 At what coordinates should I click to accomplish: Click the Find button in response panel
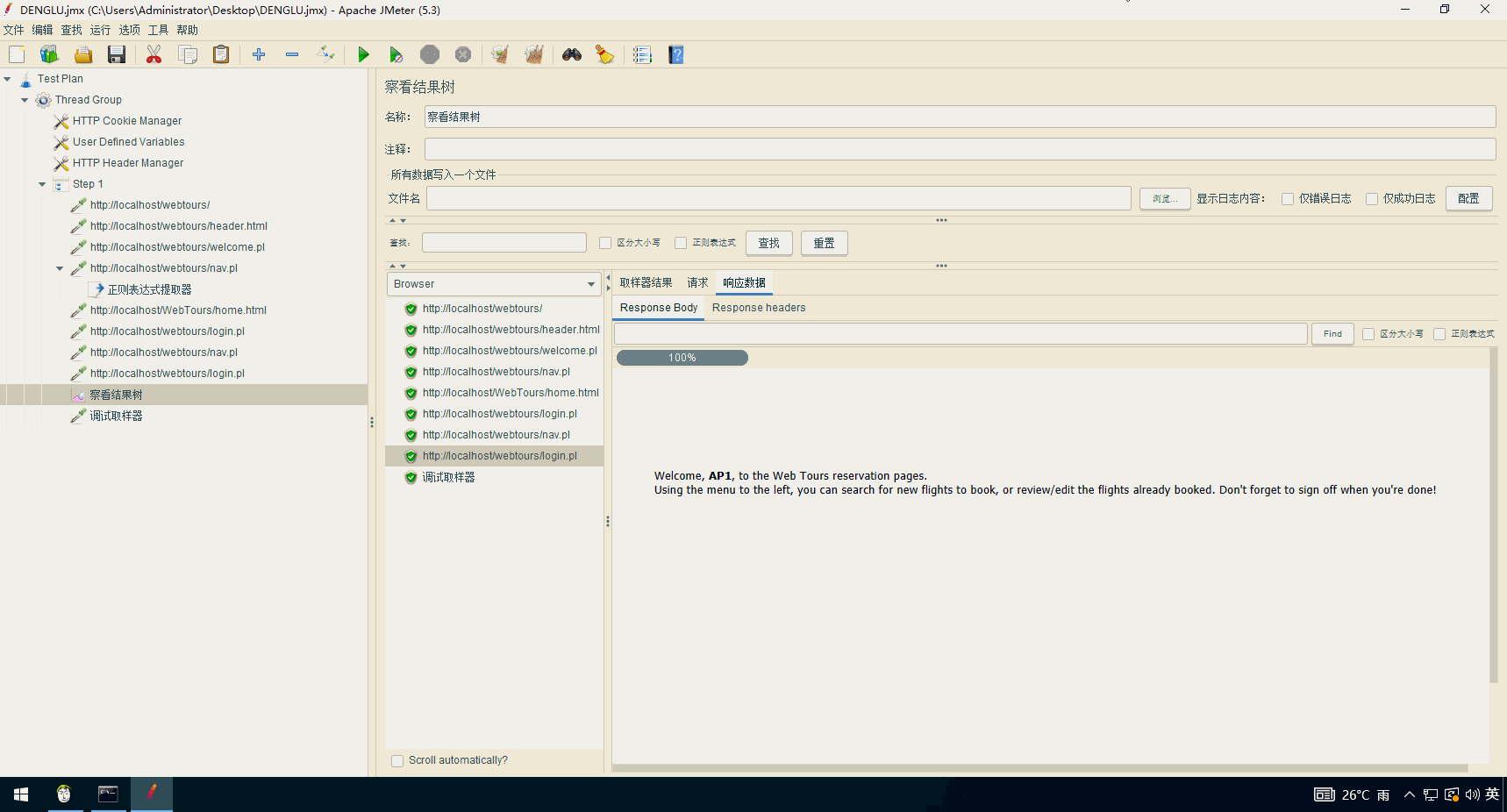click(1332, 334)
